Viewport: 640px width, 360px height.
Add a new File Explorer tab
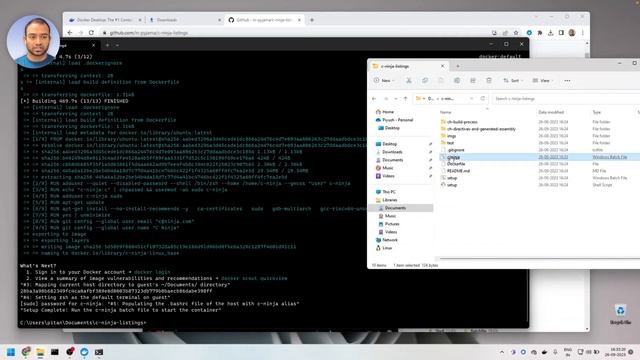click(x=458, y=66)
